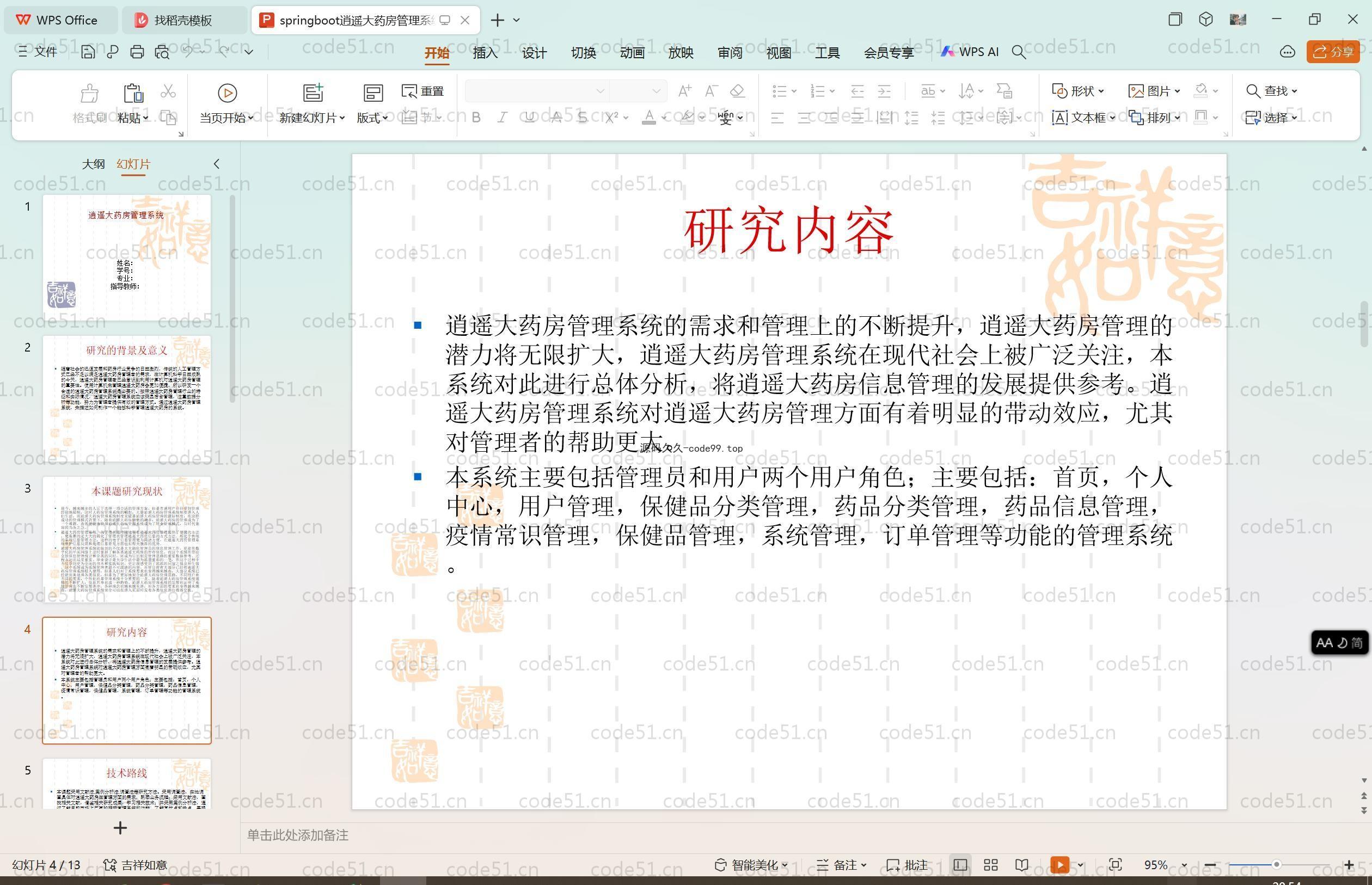
Task: Open the 文件 menu
Action: (x=38, y=52)
